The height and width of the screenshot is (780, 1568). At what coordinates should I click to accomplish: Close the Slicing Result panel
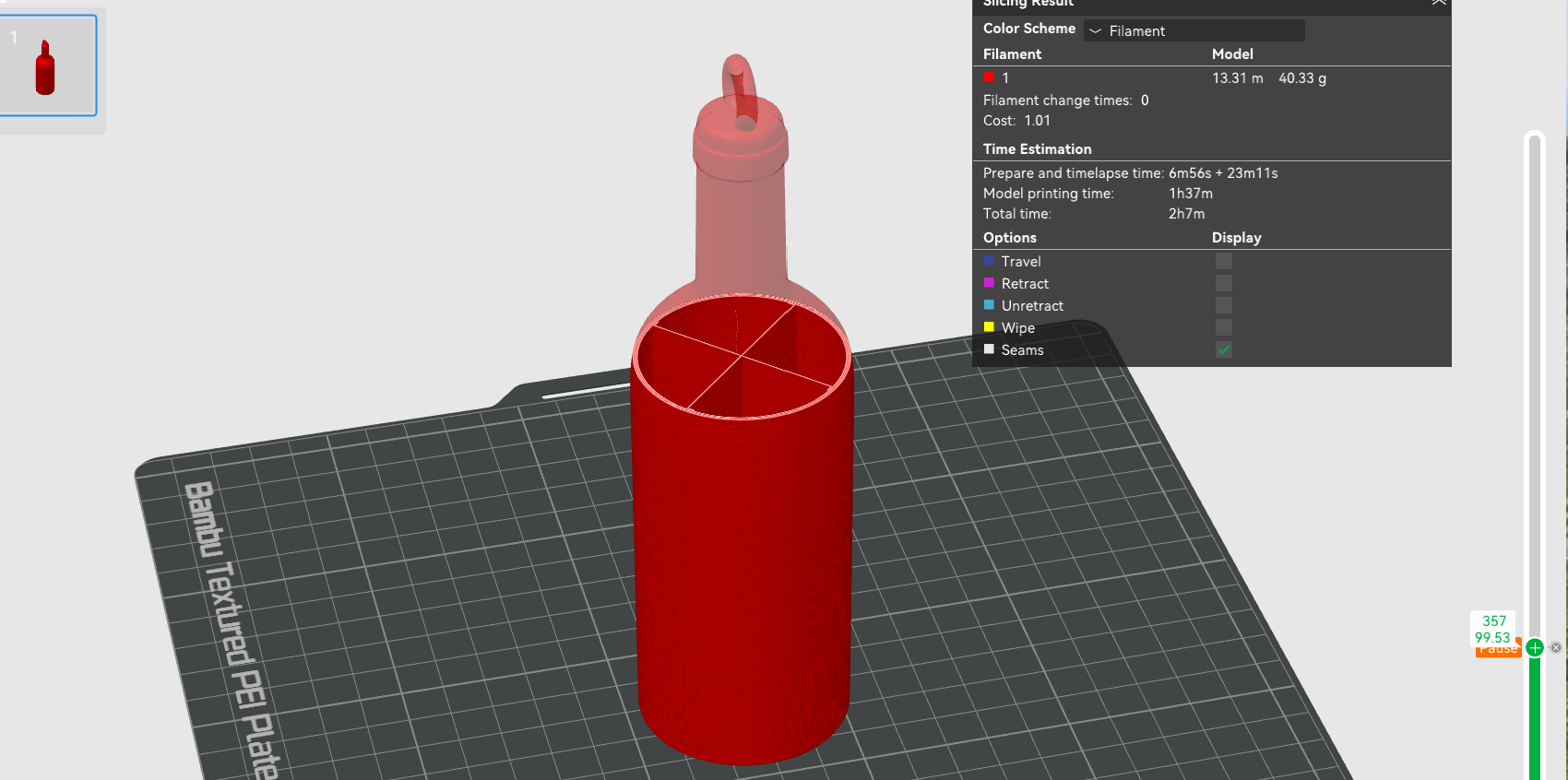(1439, 3)
